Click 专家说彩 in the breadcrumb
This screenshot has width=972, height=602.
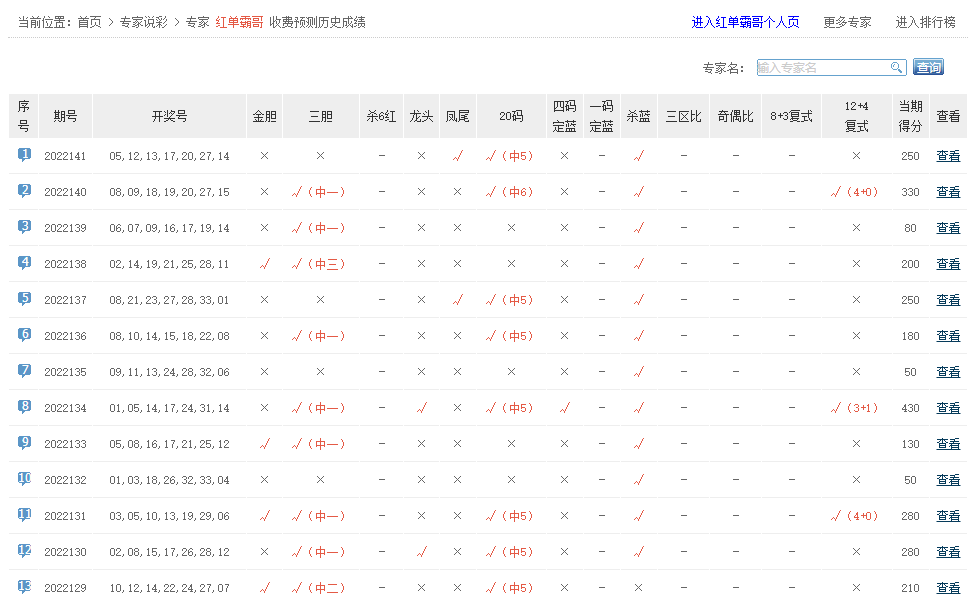pos(143,22)
